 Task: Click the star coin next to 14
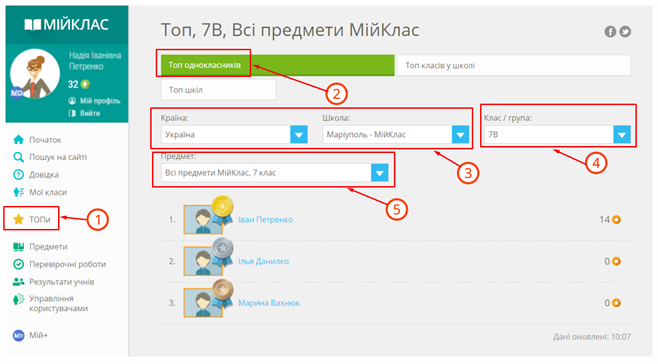[x=616, y=220]
